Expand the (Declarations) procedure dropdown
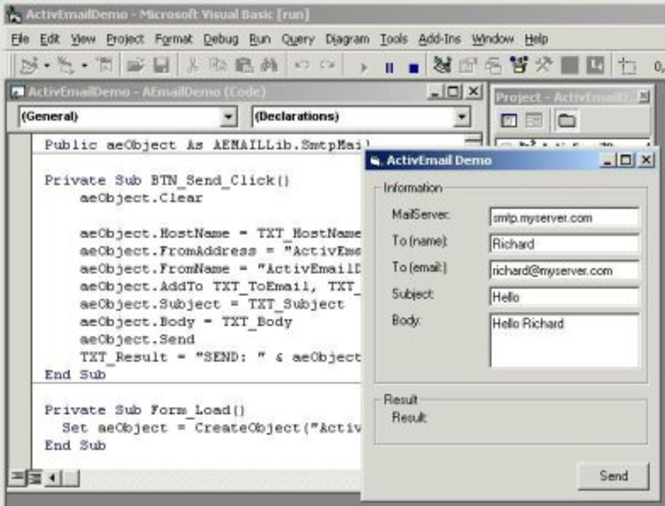The image size is (665, 506). [x=462, y=117]
